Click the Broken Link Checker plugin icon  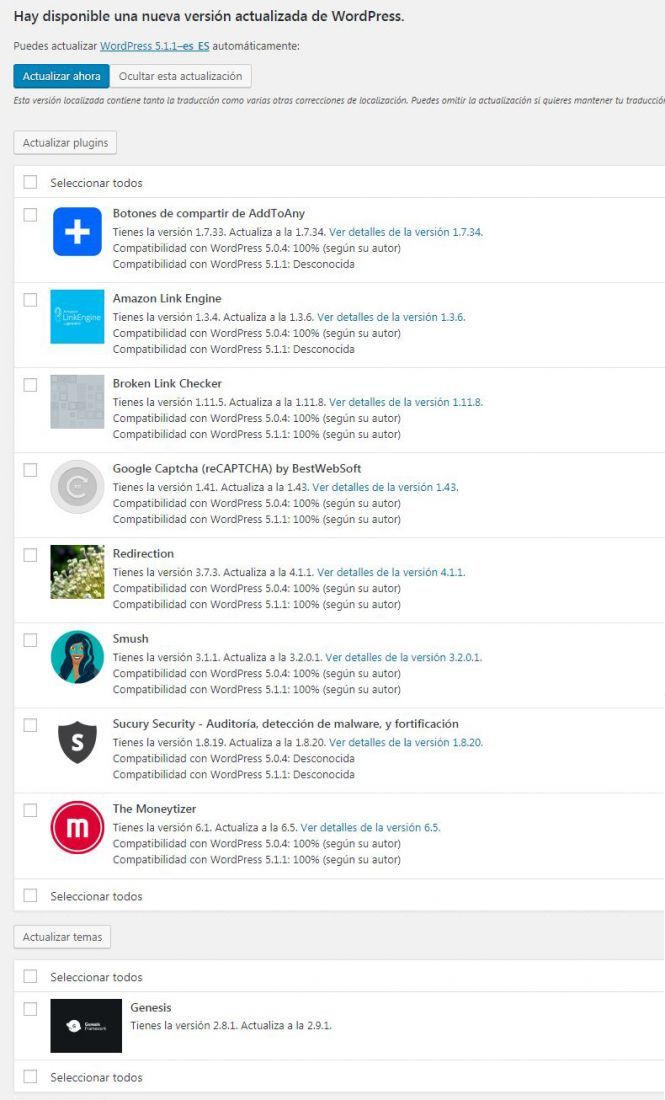[77, 401]
